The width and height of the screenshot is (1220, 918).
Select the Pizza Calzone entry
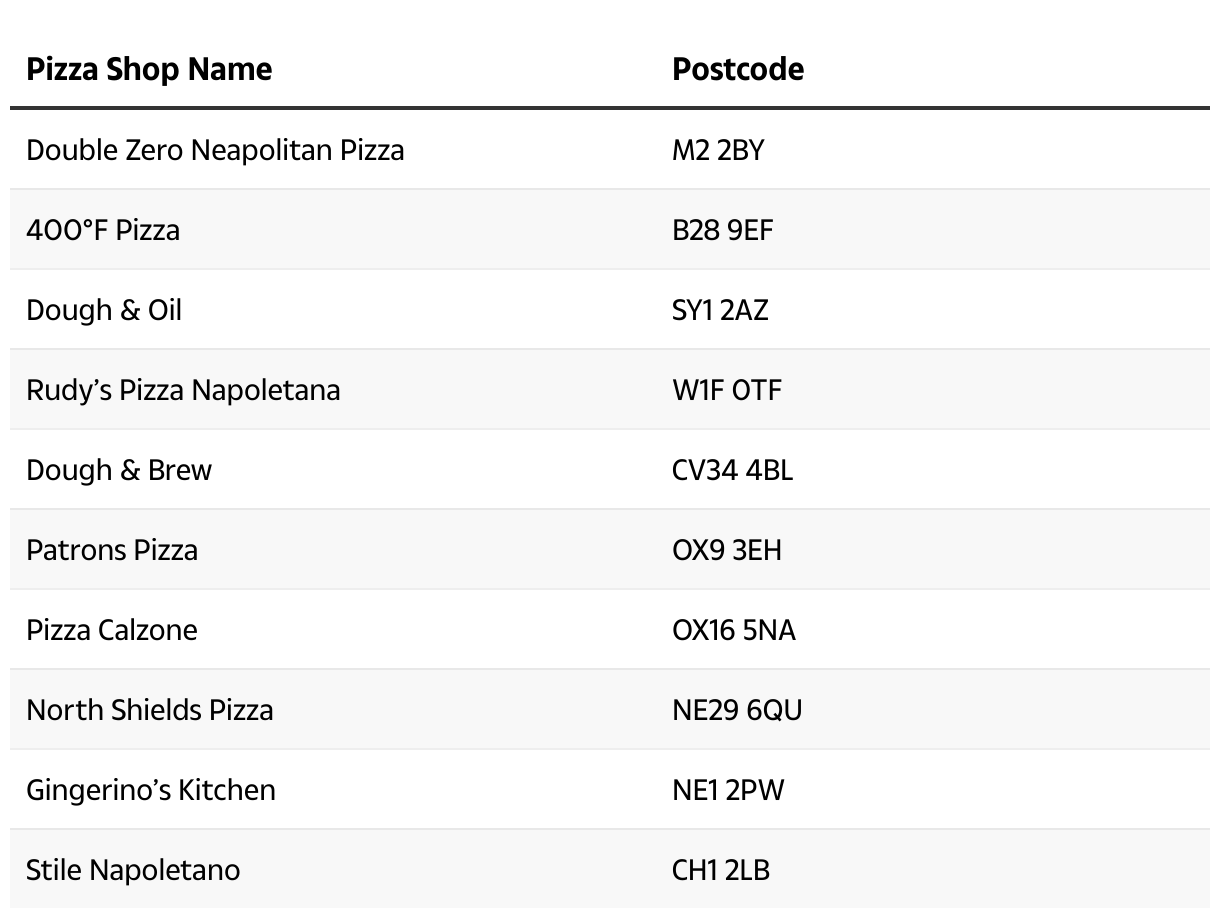(112, 630)
